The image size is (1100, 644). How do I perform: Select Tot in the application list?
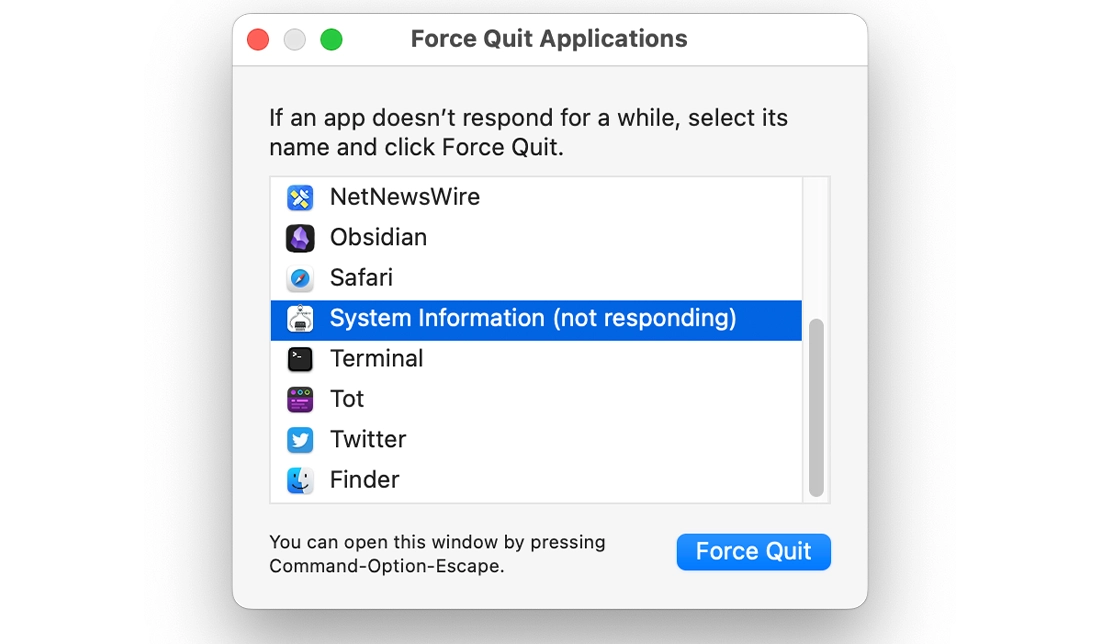click(450, 398)
